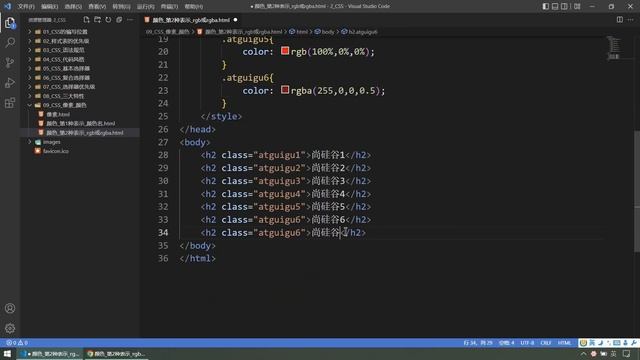Collapse all folders in explorer
This screenshot has height=360, width=640.
119,20
